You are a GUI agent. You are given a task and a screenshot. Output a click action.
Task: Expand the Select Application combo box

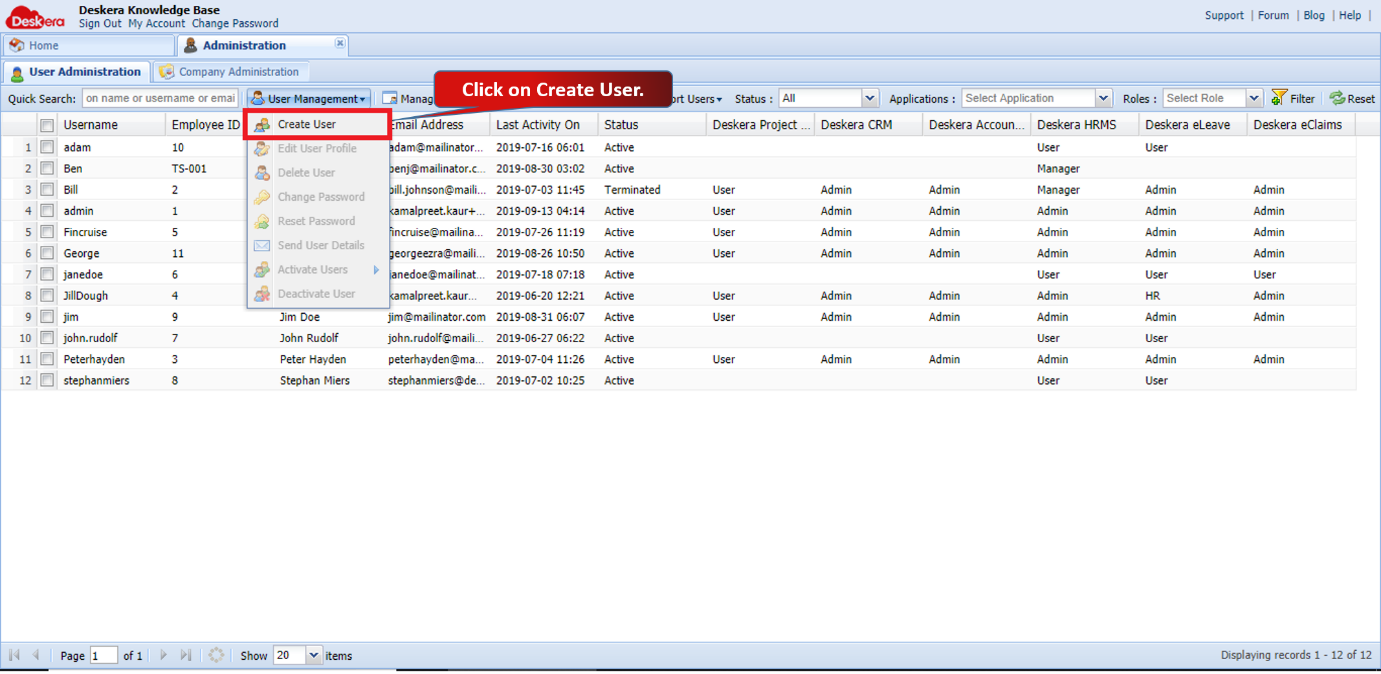coord(1103,98)
